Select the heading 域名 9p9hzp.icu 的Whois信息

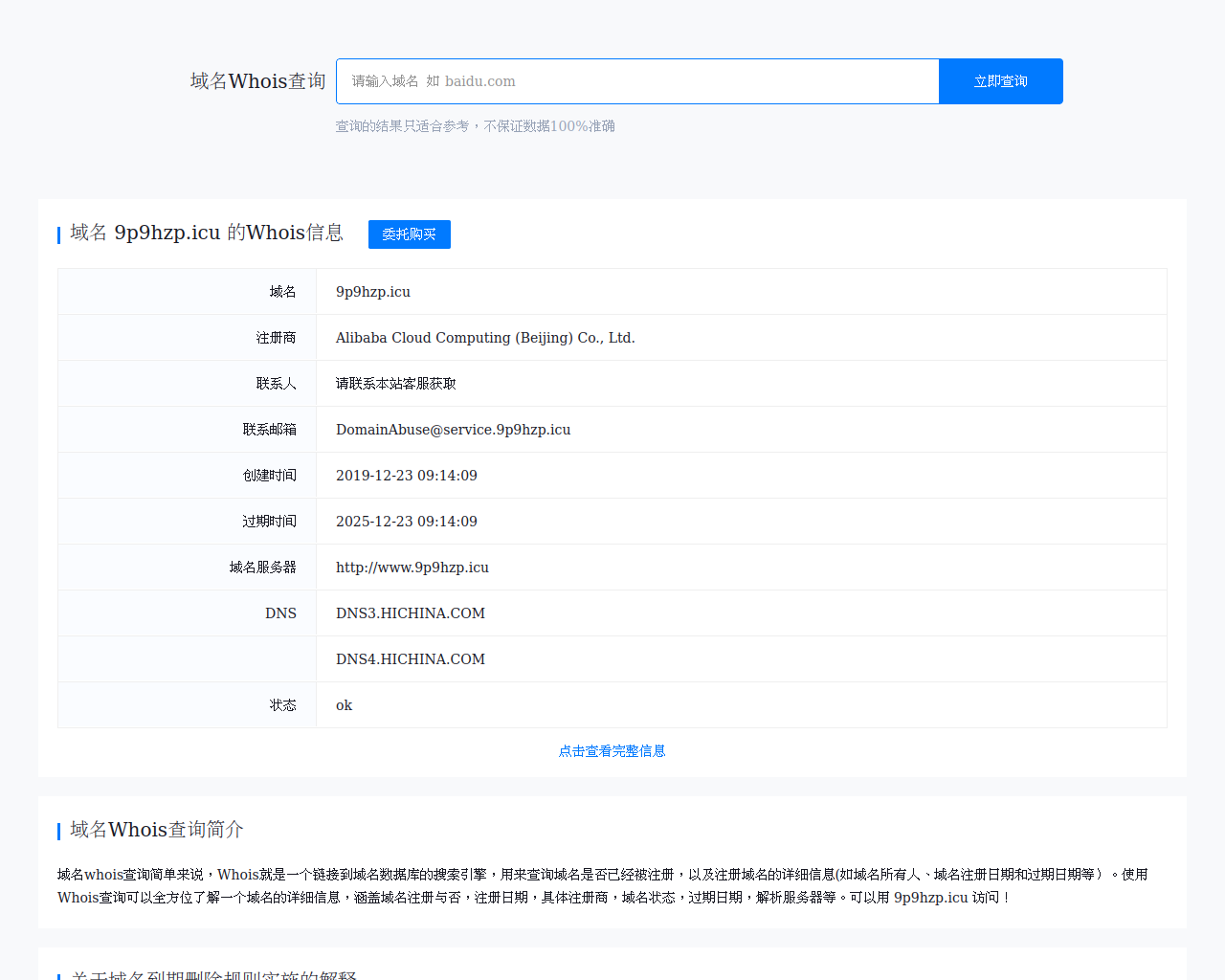click(x=207, y=233)
